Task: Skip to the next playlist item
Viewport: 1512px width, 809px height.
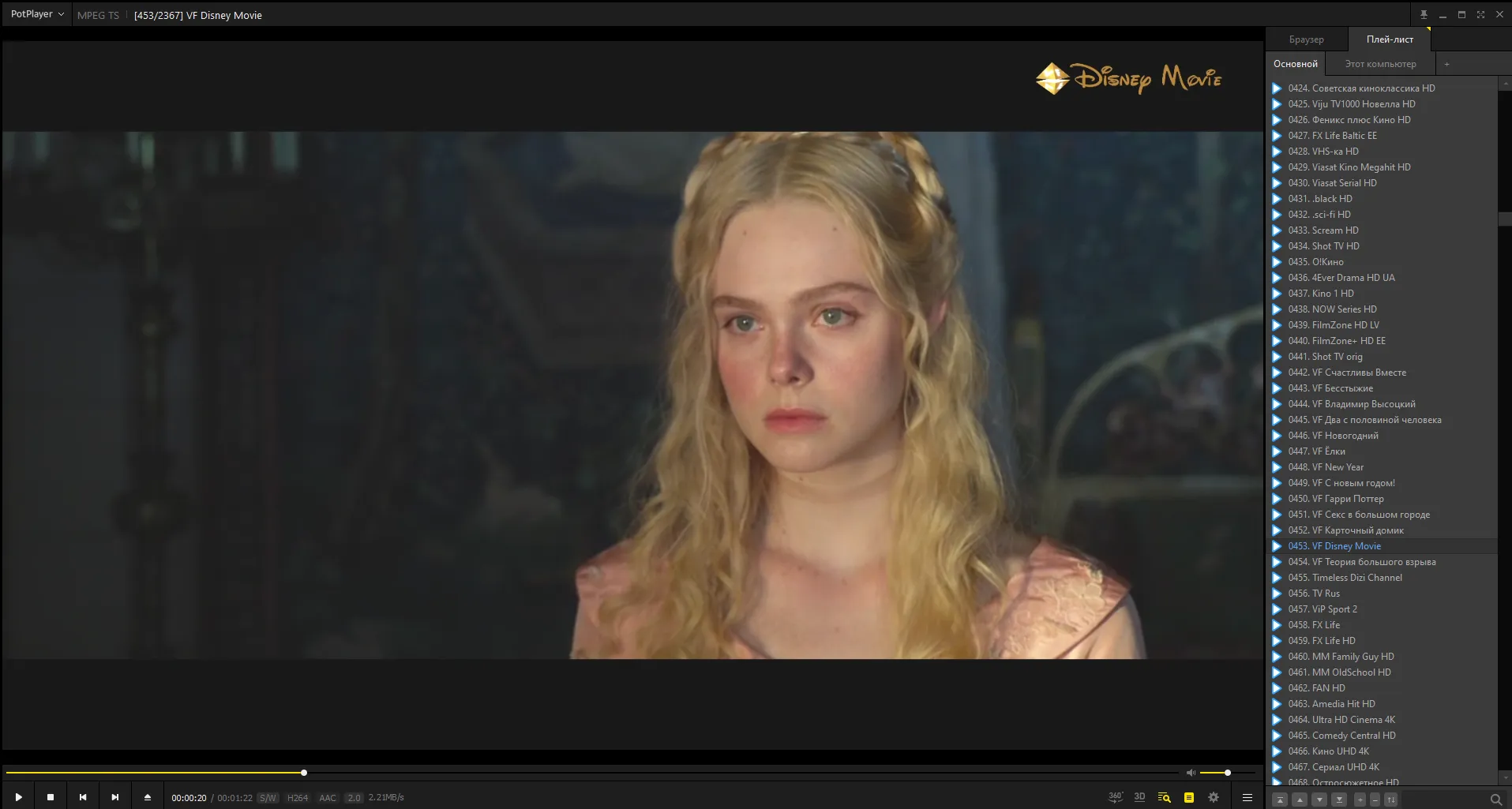Action: coord(115,797)
